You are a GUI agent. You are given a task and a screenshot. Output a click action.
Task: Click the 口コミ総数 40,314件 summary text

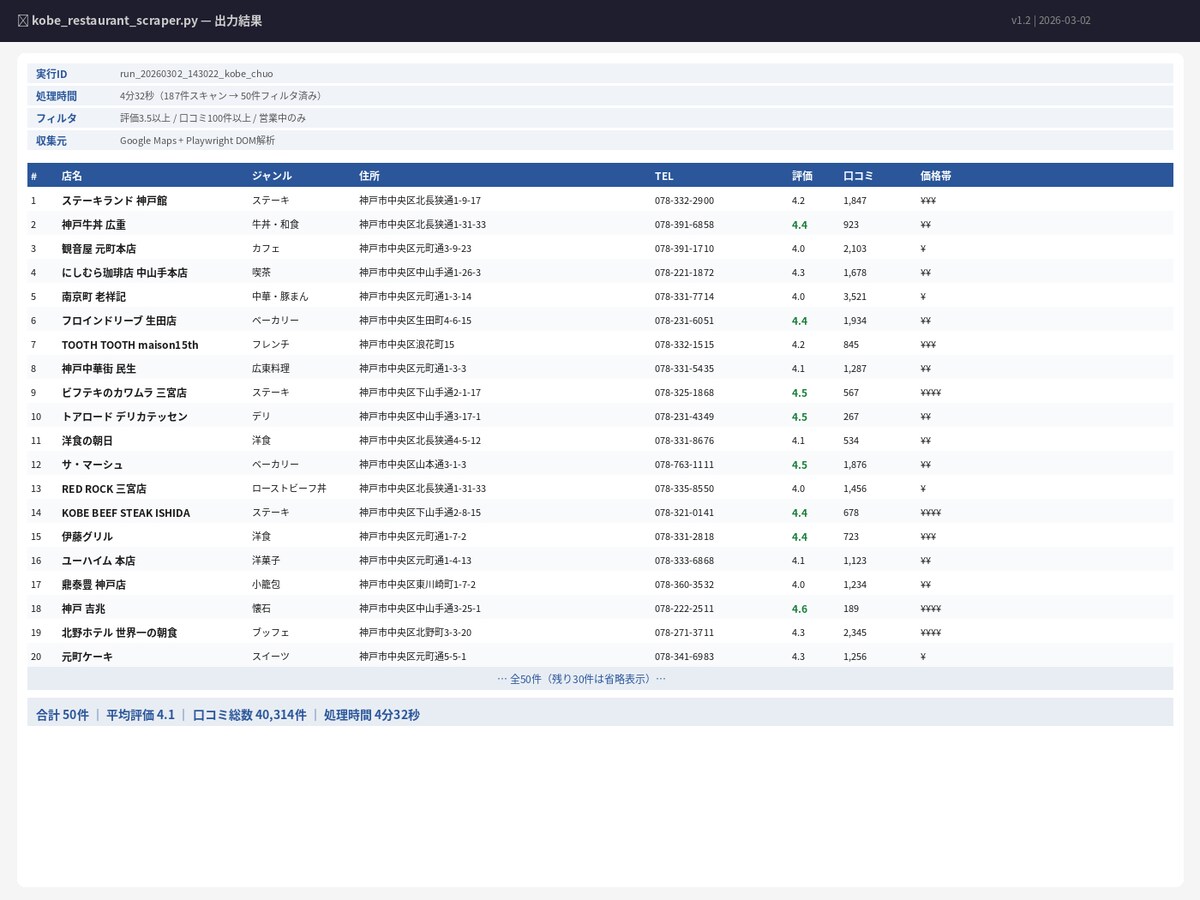click(249, 715)
